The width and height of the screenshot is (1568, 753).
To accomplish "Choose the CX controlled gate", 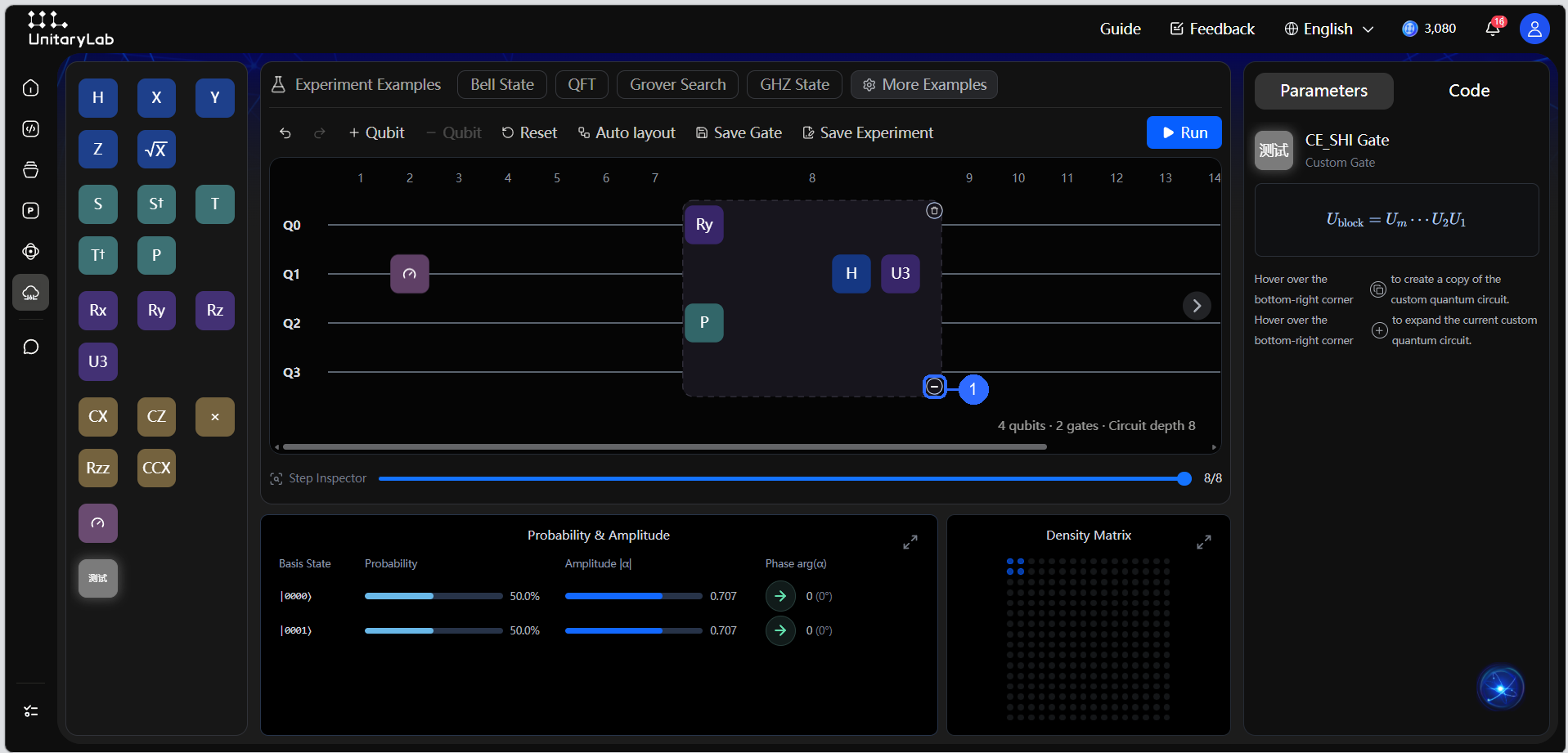I will tap(98, 417).
